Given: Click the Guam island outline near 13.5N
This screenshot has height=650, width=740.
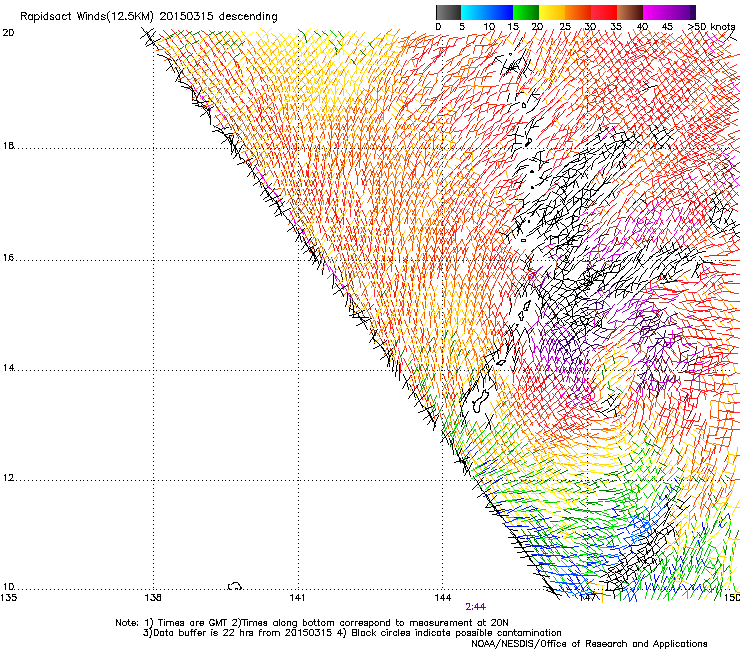Looking at the screenshot, I should (x=480, y=401).
